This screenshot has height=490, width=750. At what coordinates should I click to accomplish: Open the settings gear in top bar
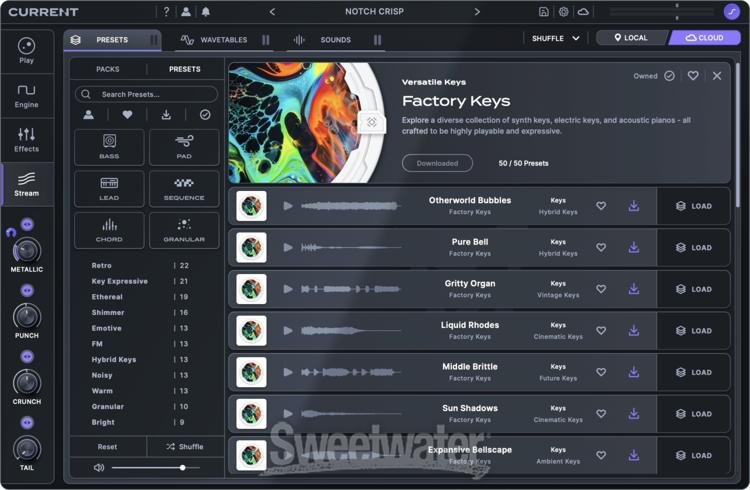coord(563,12)
